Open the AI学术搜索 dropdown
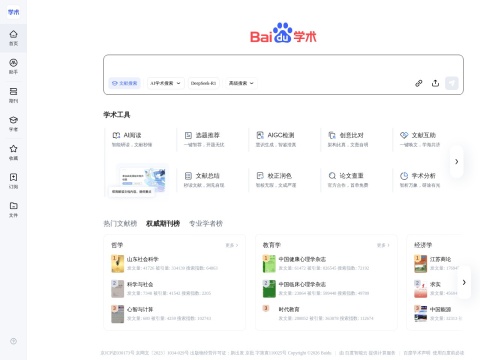 (x=165, y=83)
